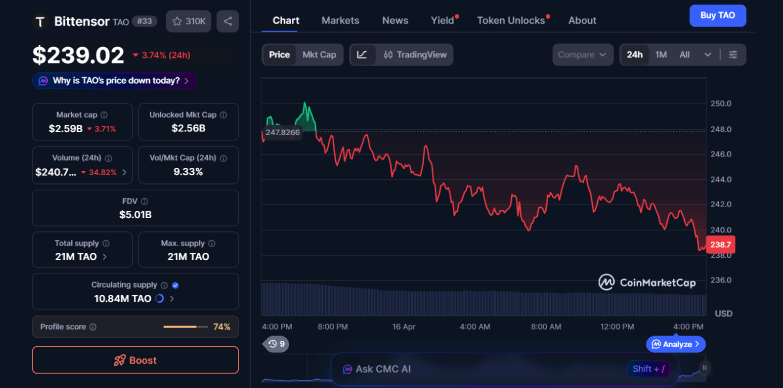
Task: Click the Analyze button
Action: (676, 344)
